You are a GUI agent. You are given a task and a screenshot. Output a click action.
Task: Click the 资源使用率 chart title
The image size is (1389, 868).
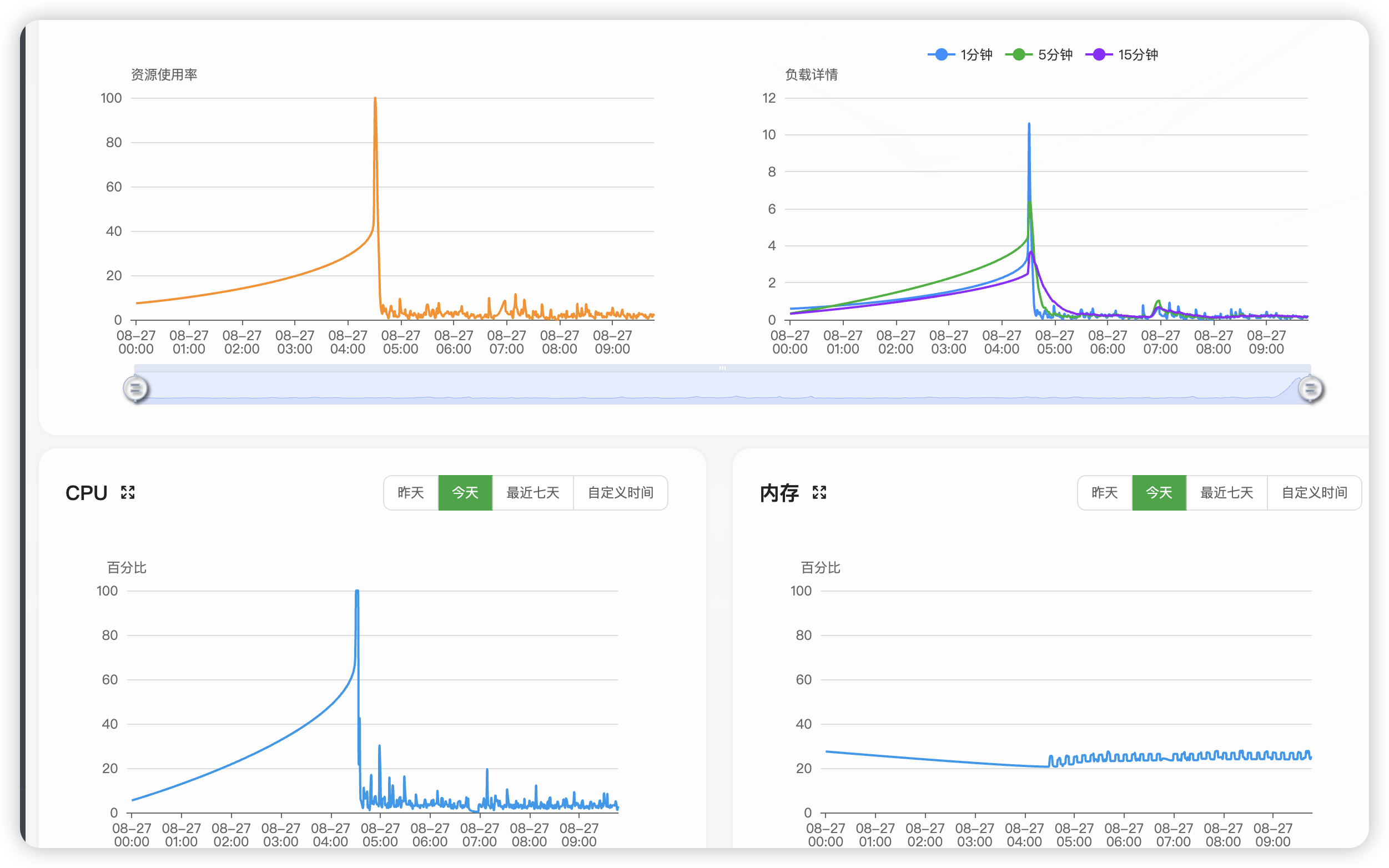[164, 74]
